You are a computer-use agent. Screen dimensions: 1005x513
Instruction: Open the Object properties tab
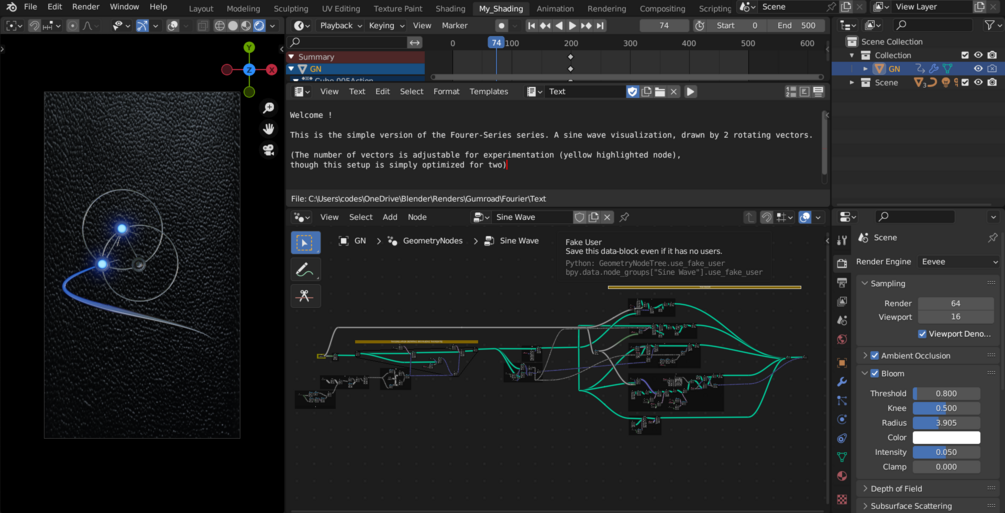point(842,362)
